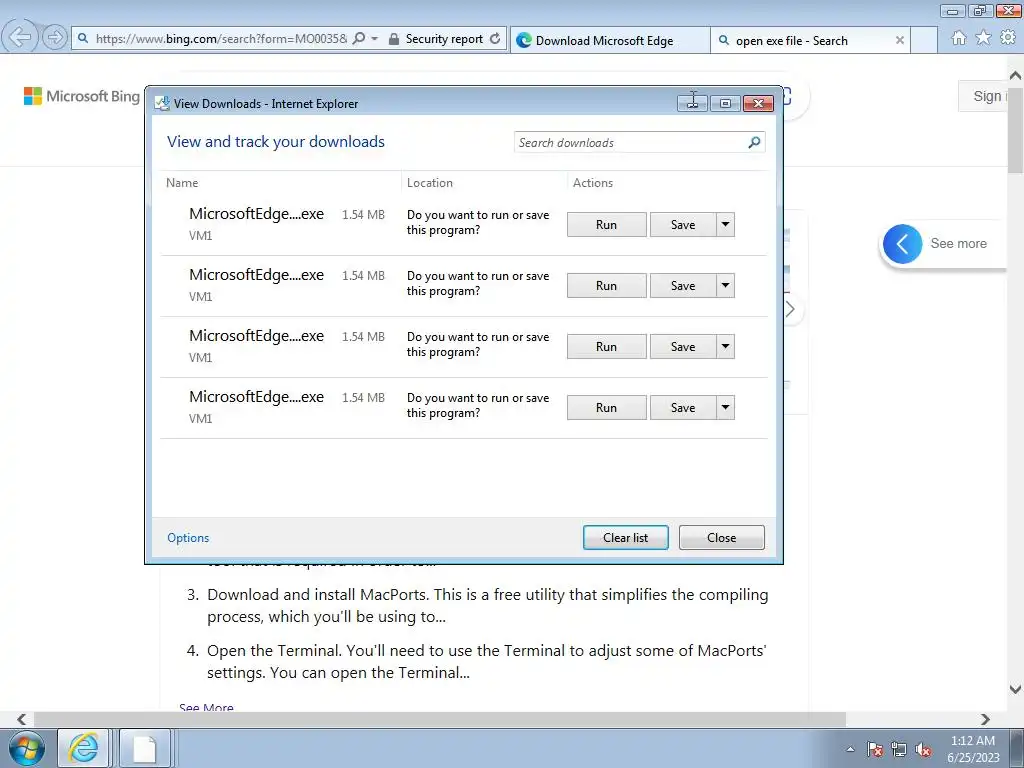Open the address bar autocomplete dropdown arrow
1024x768 pixels.
point(375,39)
